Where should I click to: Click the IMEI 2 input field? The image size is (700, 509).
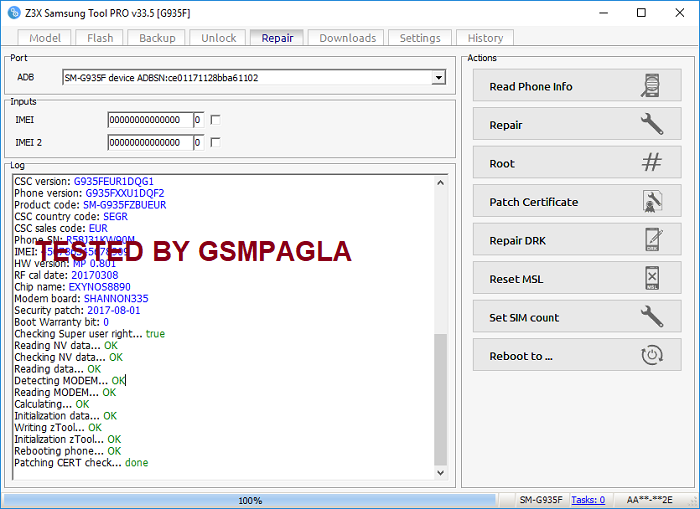point(150,142)
